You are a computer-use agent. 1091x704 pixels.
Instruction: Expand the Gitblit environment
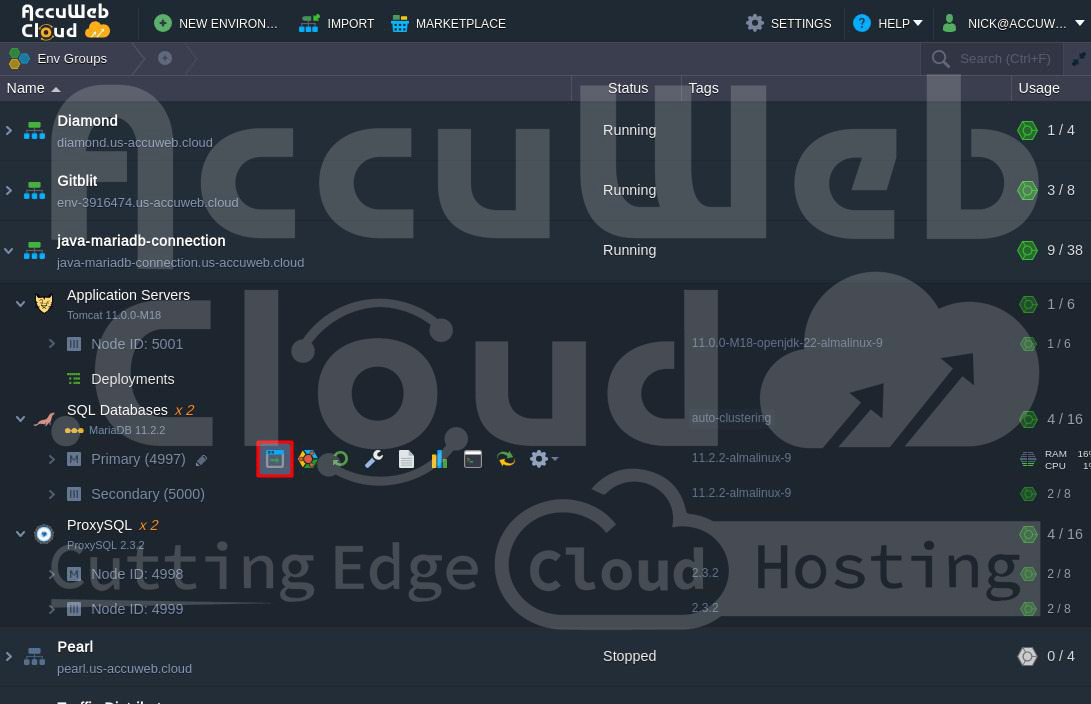(9, 191)
